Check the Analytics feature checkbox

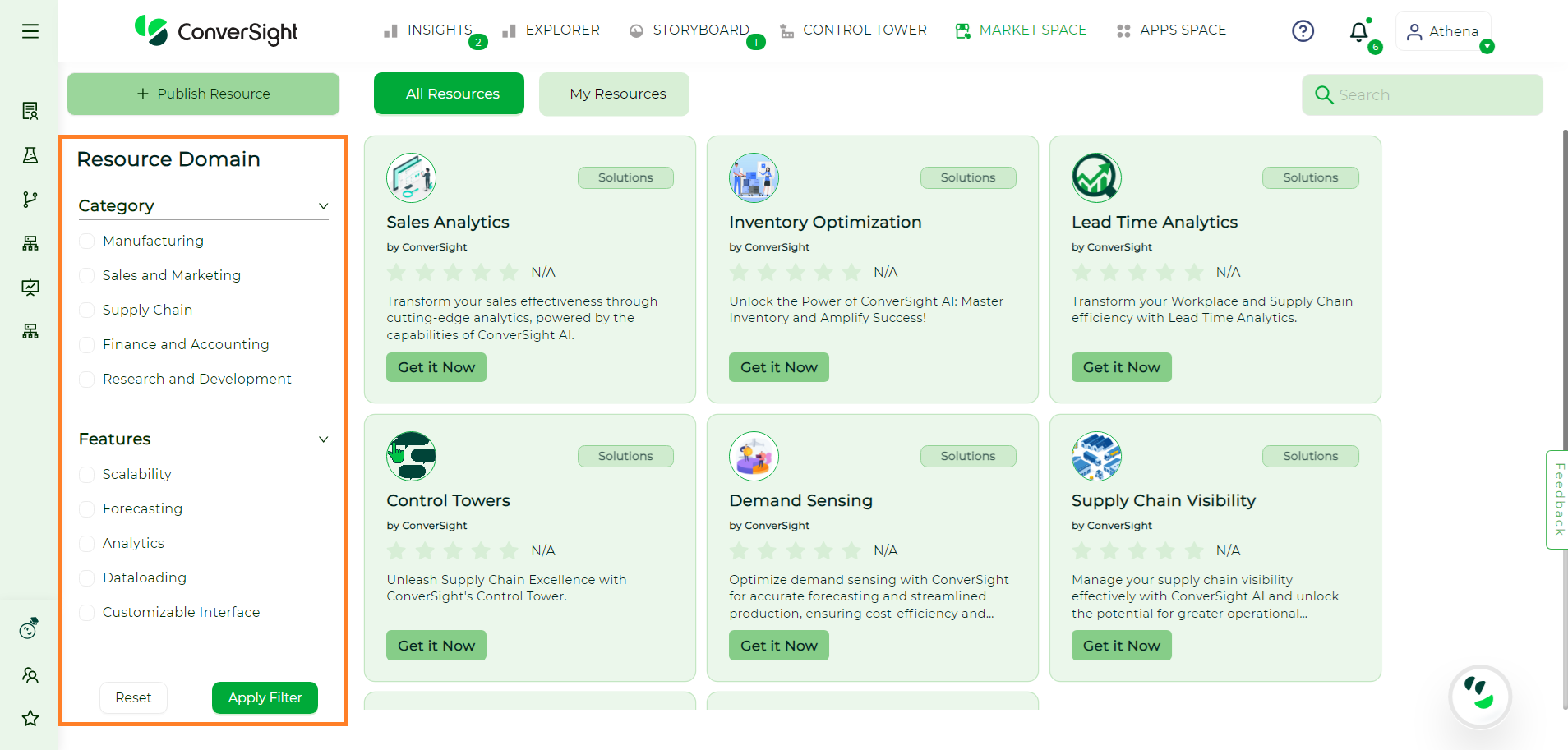(x=86, y=543)
